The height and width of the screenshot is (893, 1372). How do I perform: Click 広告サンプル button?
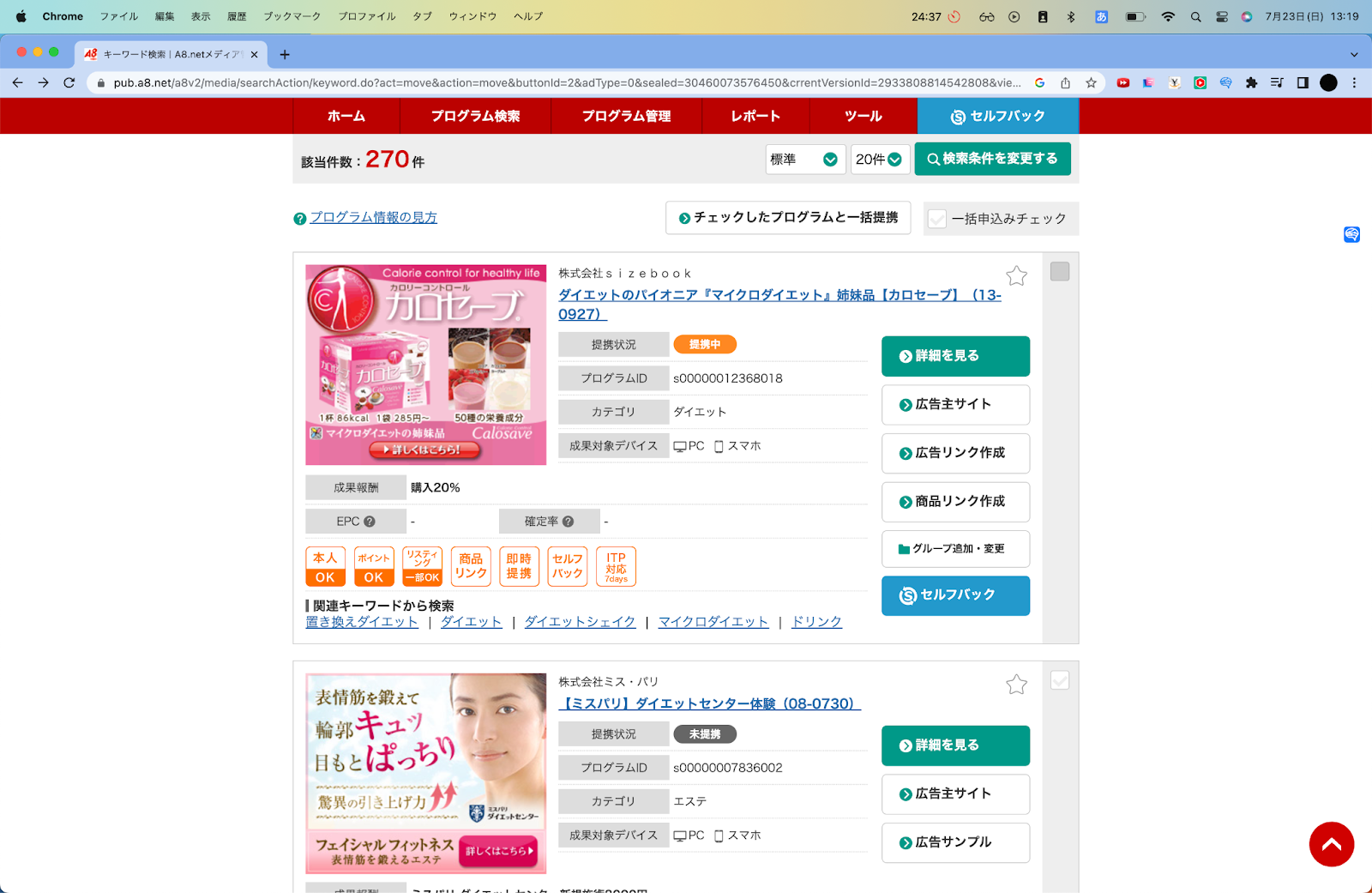click(955, 842)
